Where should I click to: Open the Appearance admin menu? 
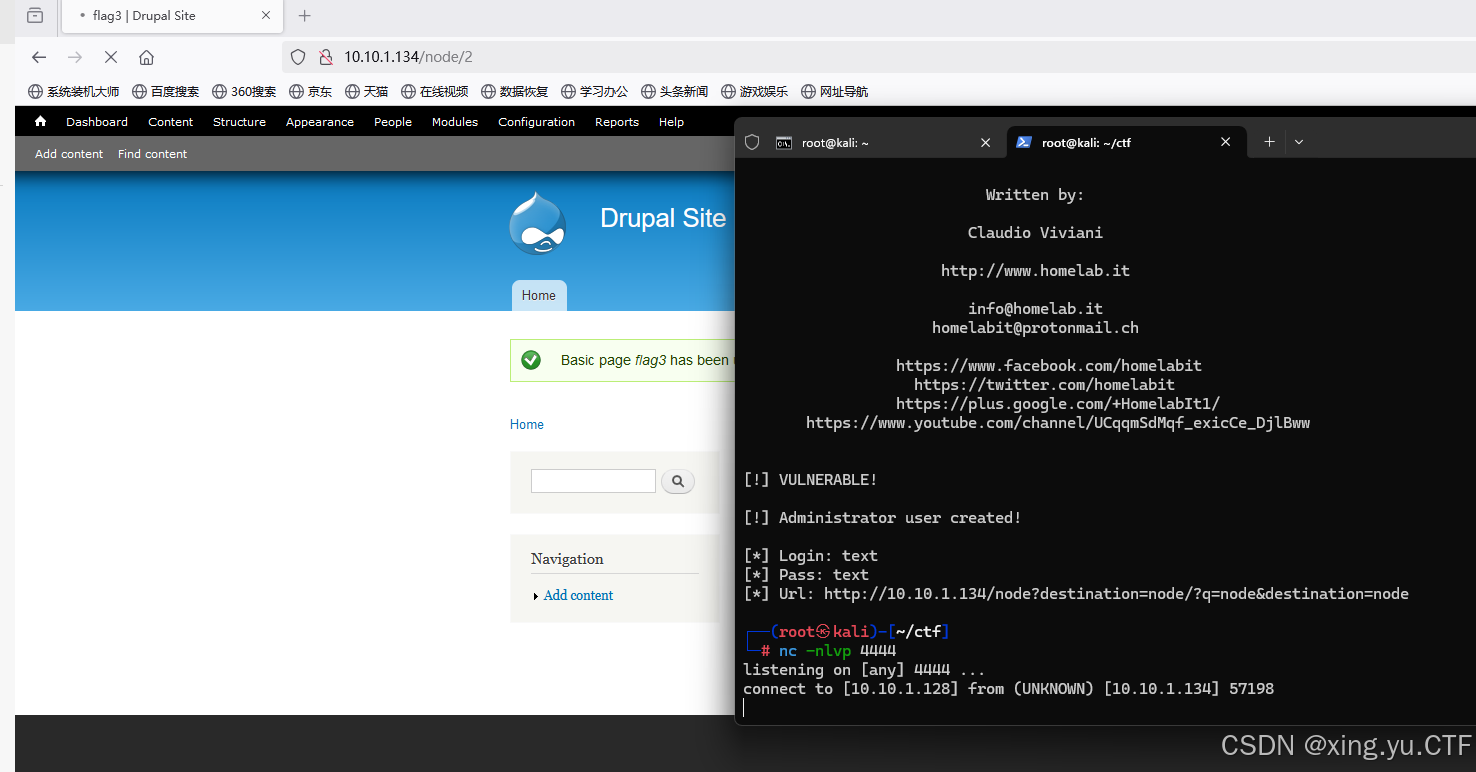[320, 122]
